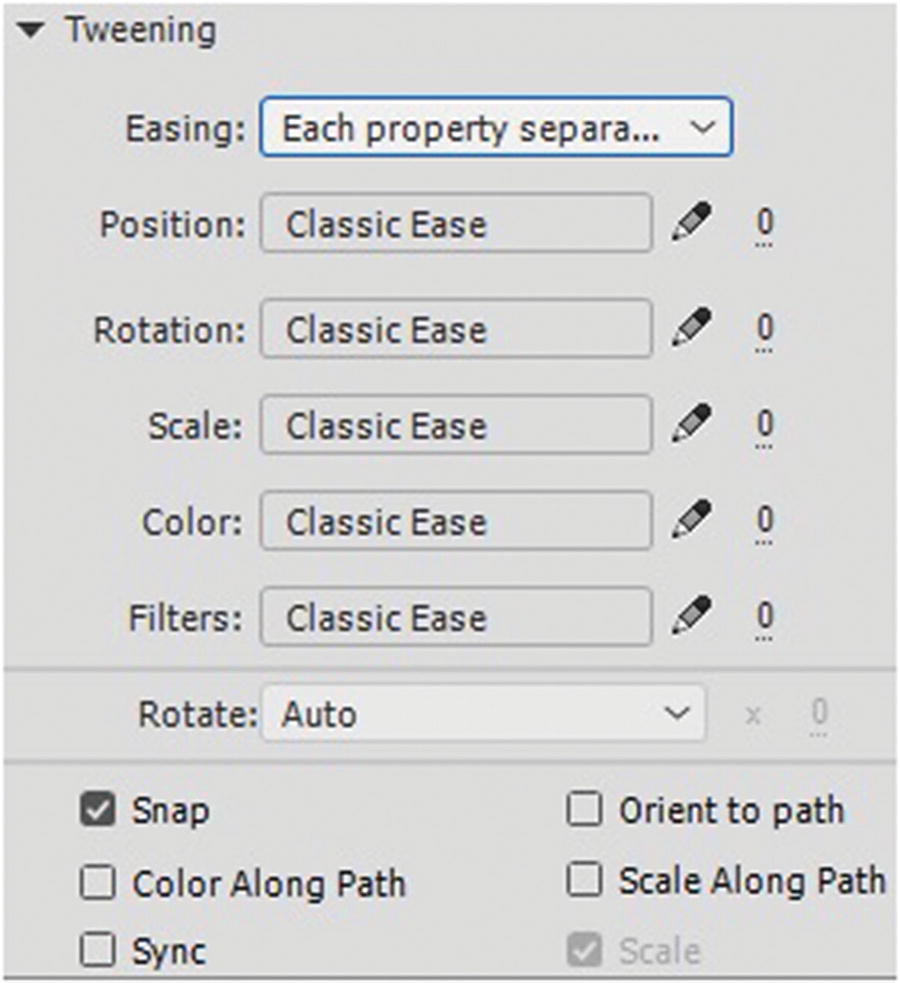Click the Color ease edit pencil

[692, 520]
